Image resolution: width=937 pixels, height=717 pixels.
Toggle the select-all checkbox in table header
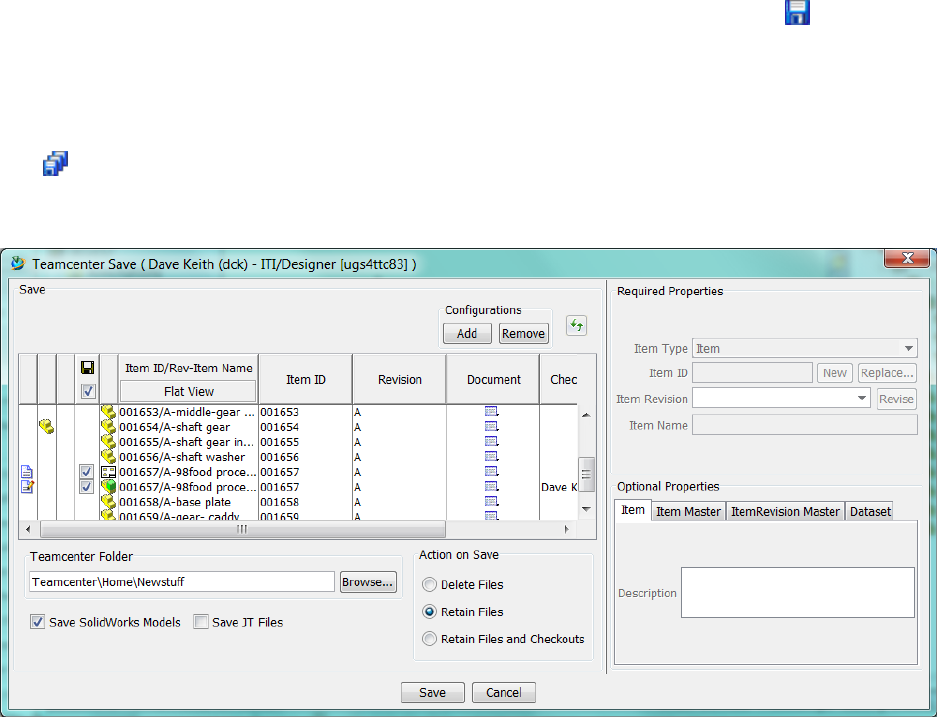[88, 391]
